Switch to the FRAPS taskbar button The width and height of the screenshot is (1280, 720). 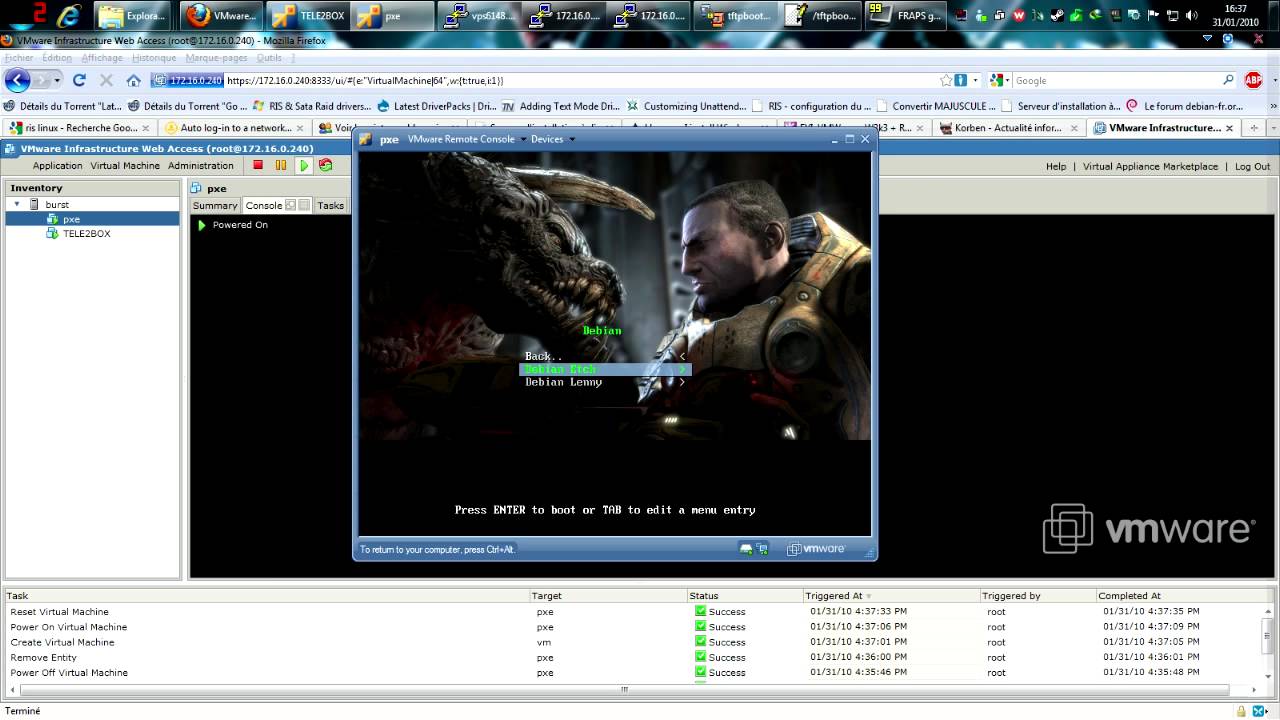click(904, 16)
